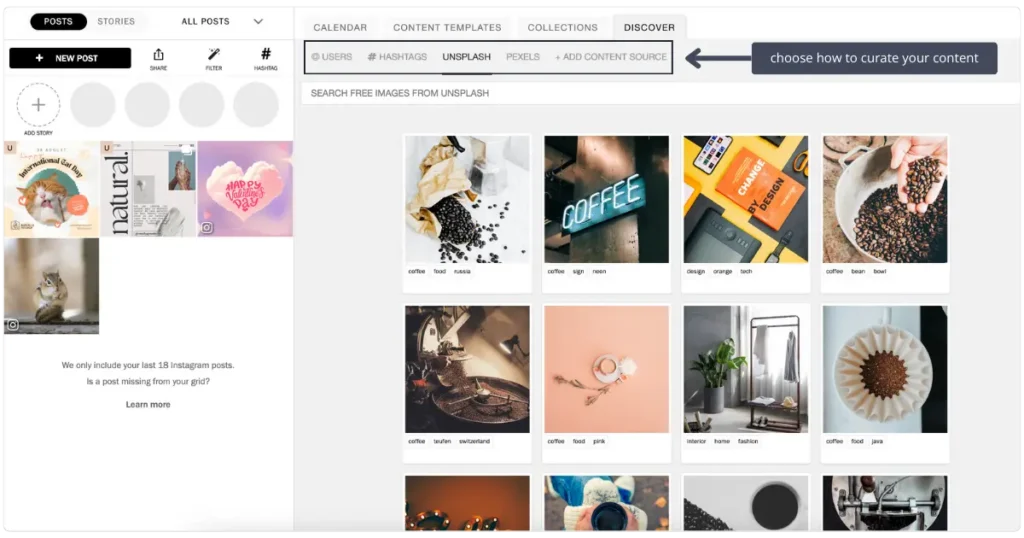This screenshot has height=538, width=1024.
Task: Click the U badge on natural post
Action: [107, 148]
